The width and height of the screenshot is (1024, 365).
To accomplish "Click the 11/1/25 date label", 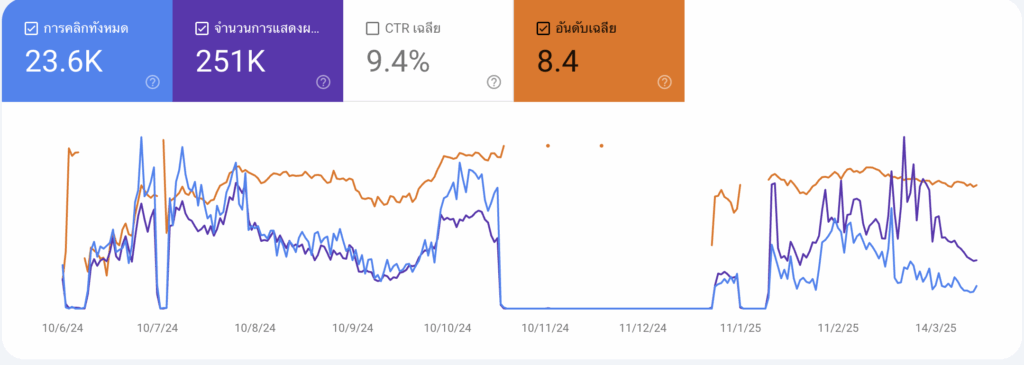I will point(735,328).
